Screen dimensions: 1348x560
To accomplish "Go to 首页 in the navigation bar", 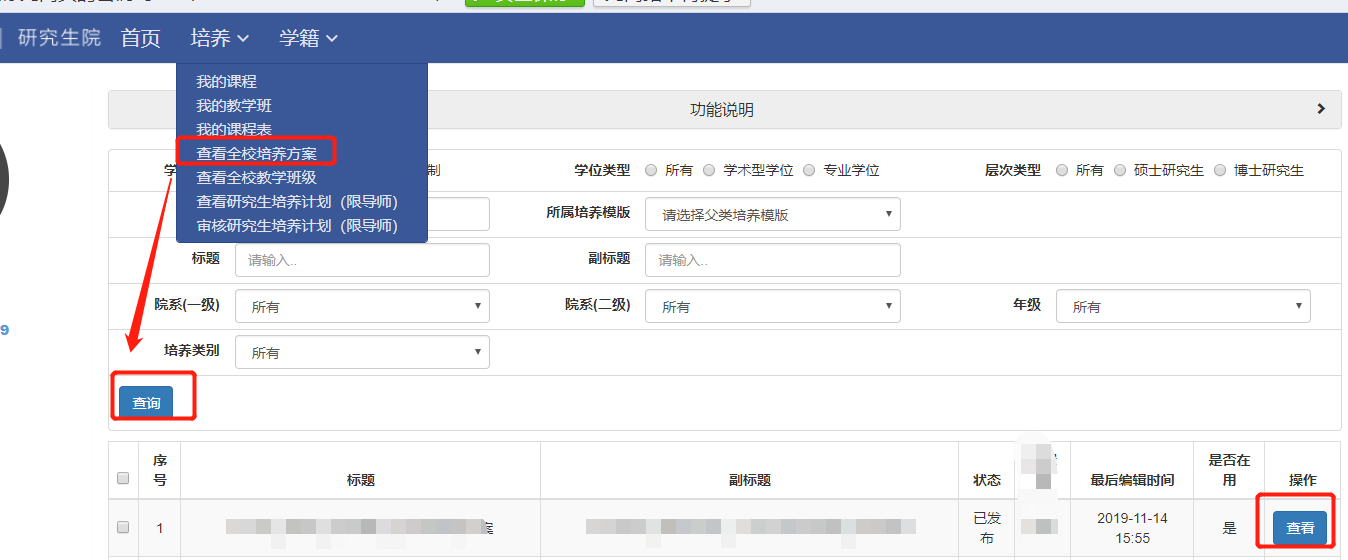I will (140, 38).
